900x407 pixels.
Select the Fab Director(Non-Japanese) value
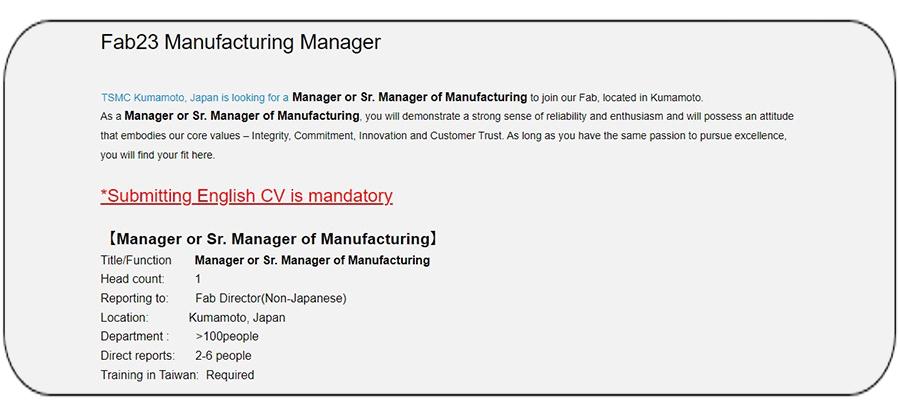tap(271, 298)
